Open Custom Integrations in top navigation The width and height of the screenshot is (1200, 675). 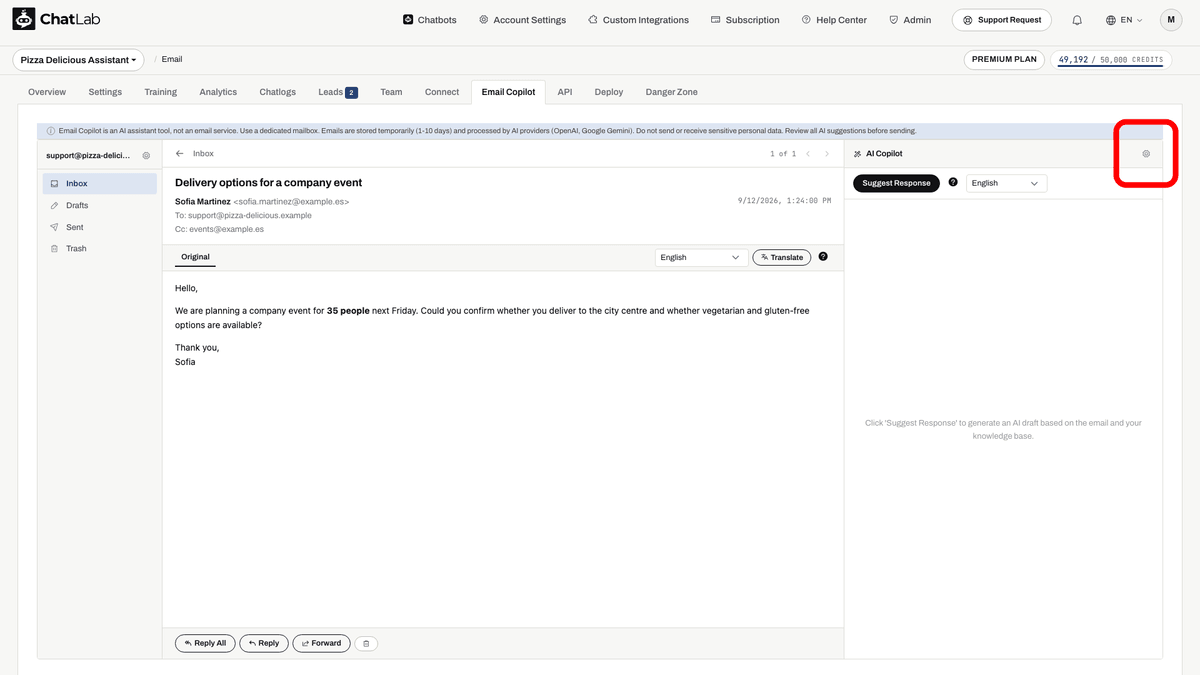coord(638,20)
